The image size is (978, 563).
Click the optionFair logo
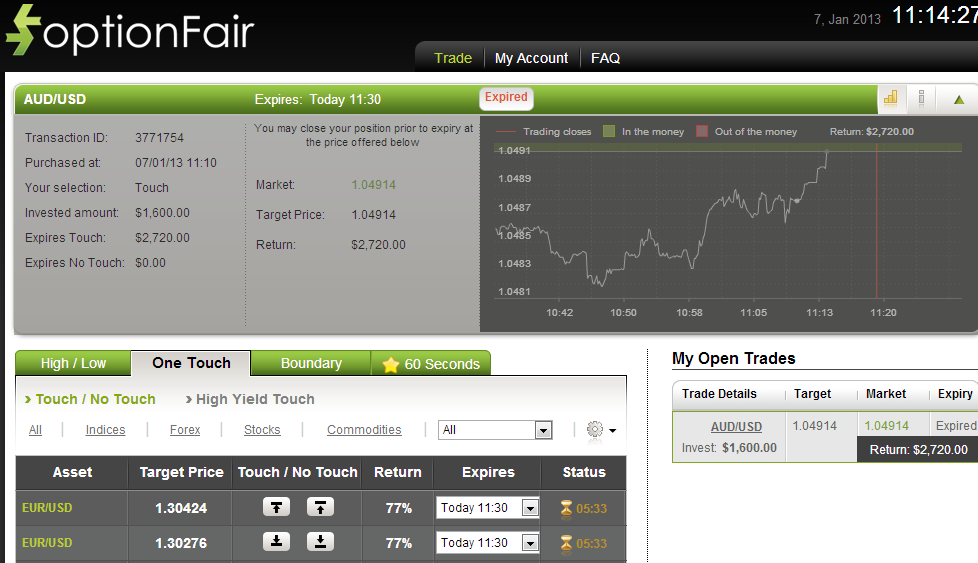tap(130, 31)
